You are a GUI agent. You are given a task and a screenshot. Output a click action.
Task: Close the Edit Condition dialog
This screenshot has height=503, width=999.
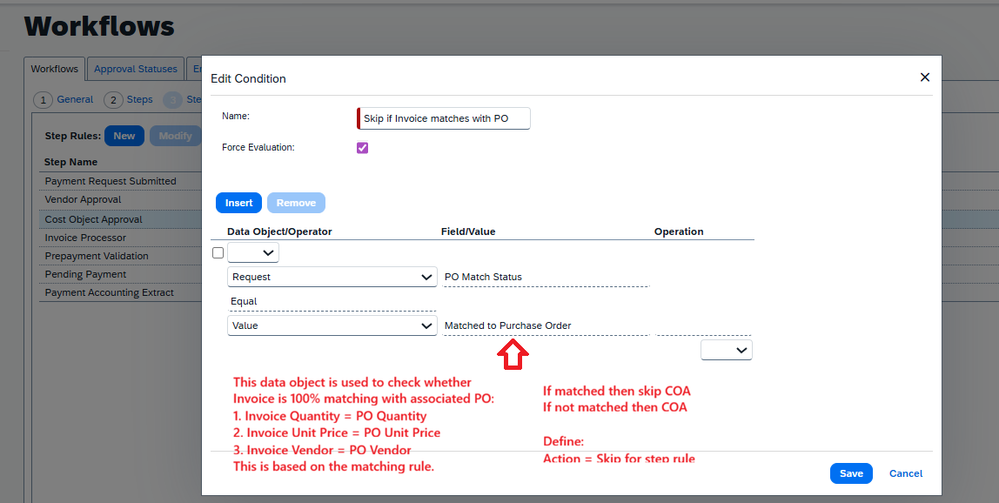tap(924, 77)
